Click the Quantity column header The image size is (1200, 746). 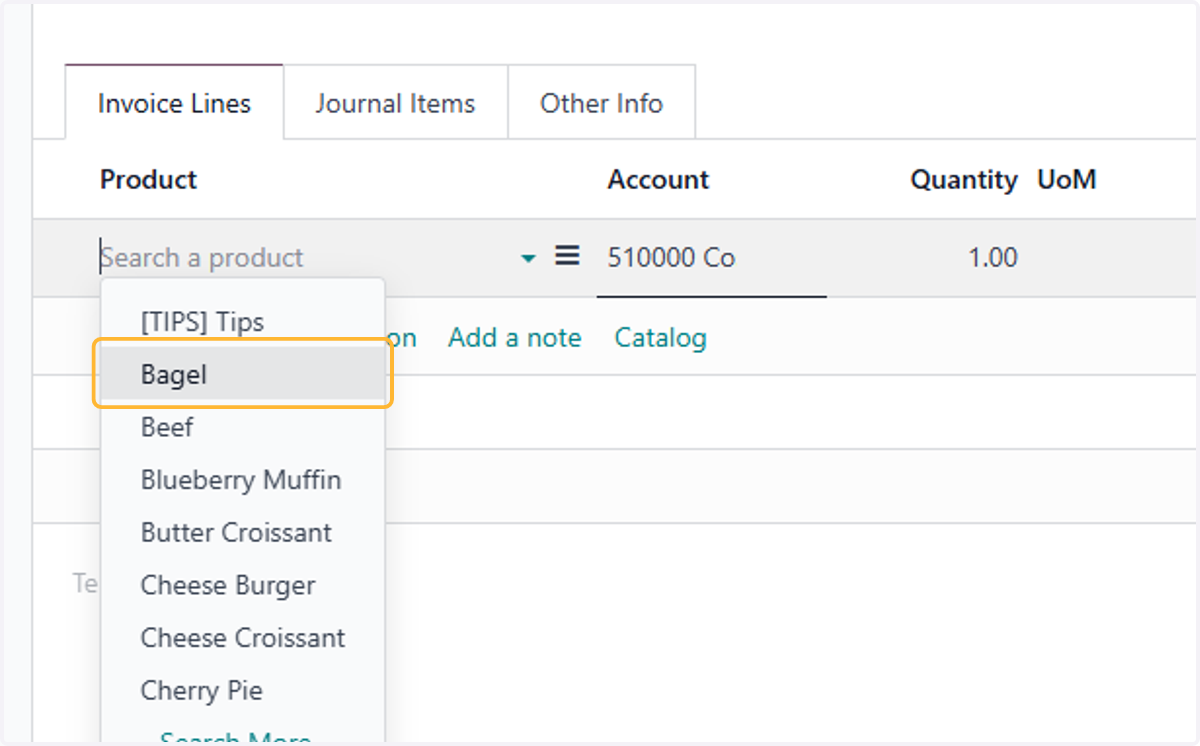click(963, 180)
